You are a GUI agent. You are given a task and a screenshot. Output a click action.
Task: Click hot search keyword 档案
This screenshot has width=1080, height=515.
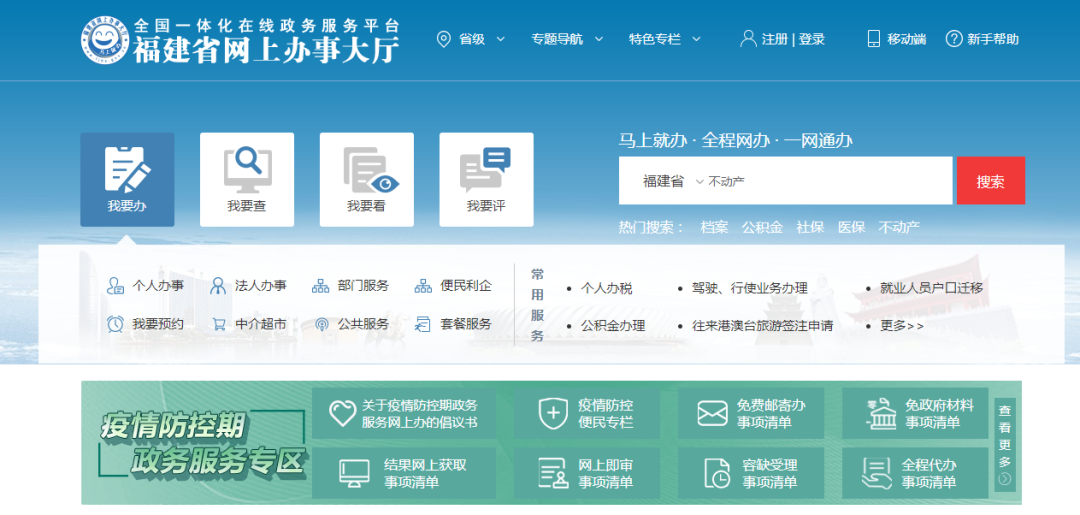[714, 227]
